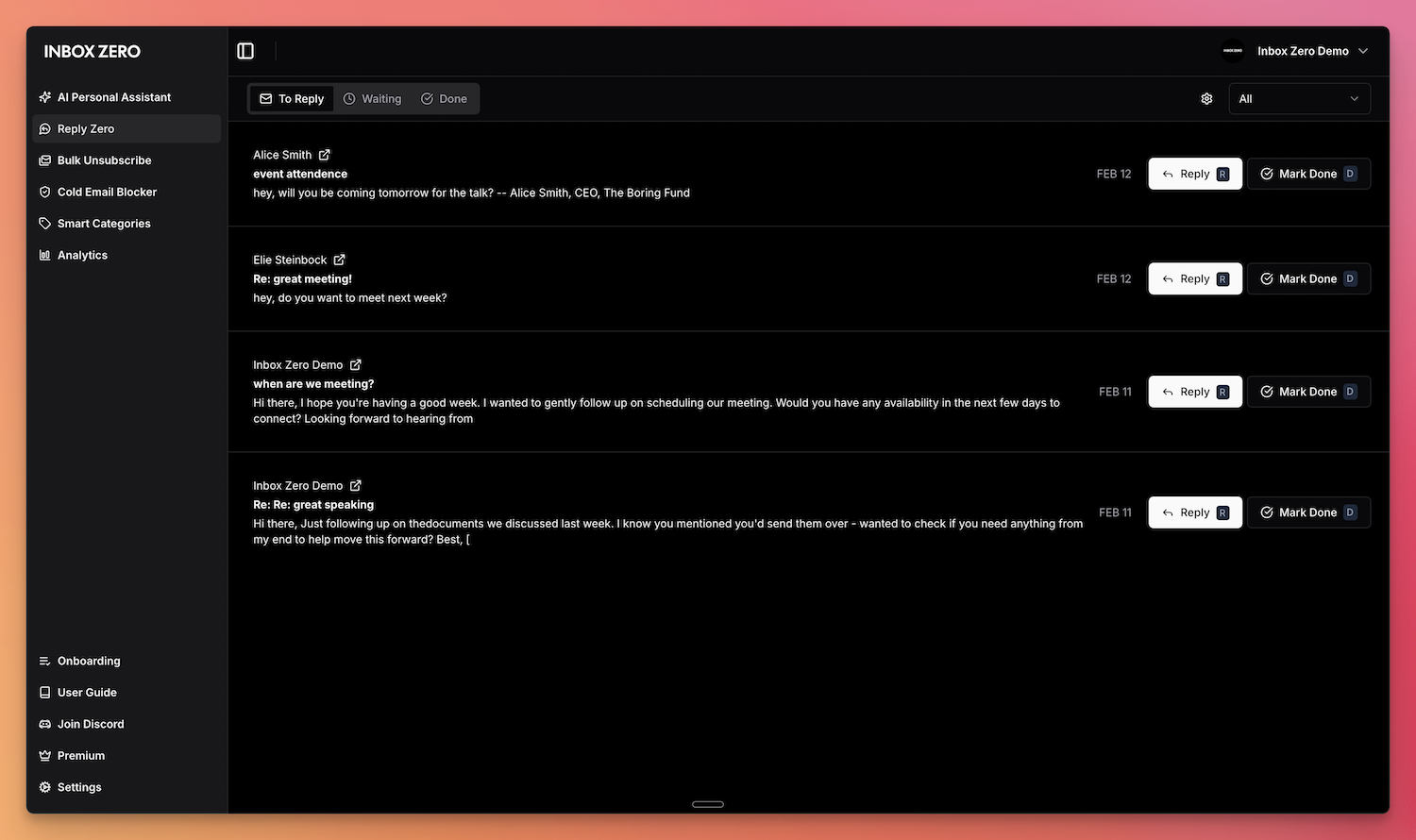Click Join Discord link
Screen dimensions: 1416x840
point(126,724)
